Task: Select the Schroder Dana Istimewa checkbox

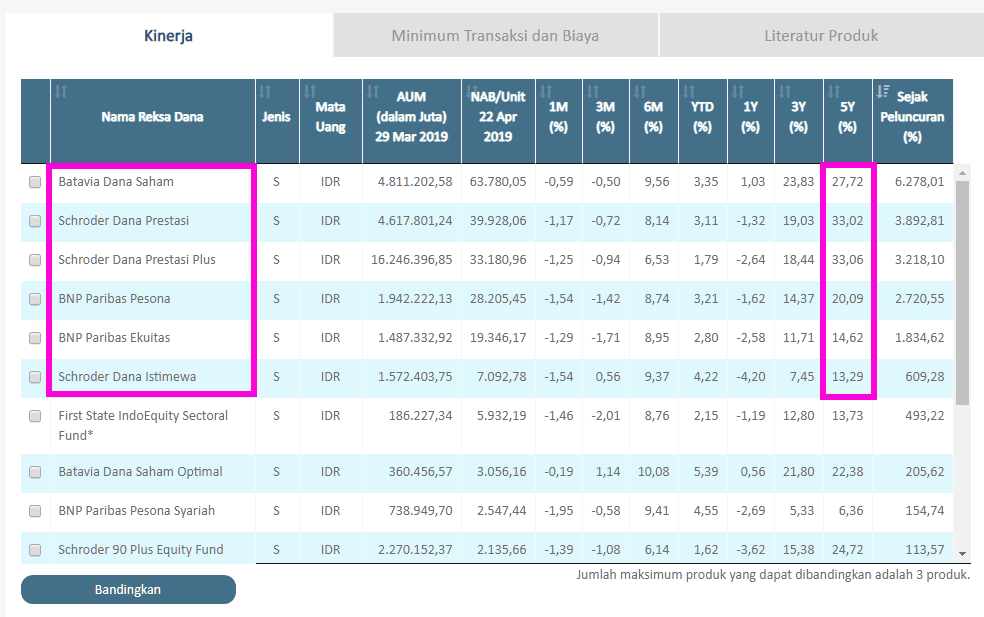Action: tap(35, 377)
